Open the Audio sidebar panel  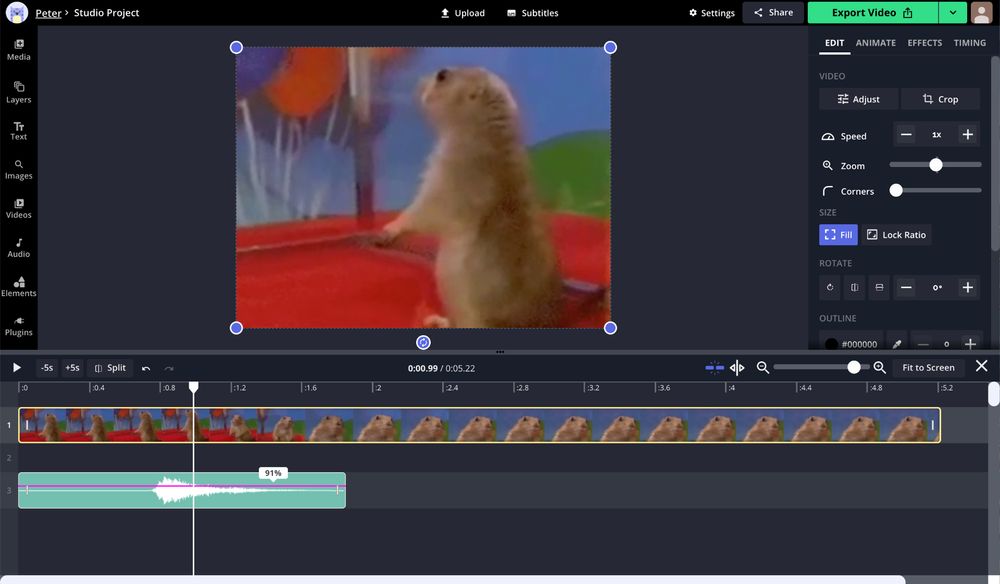[18, 246]
